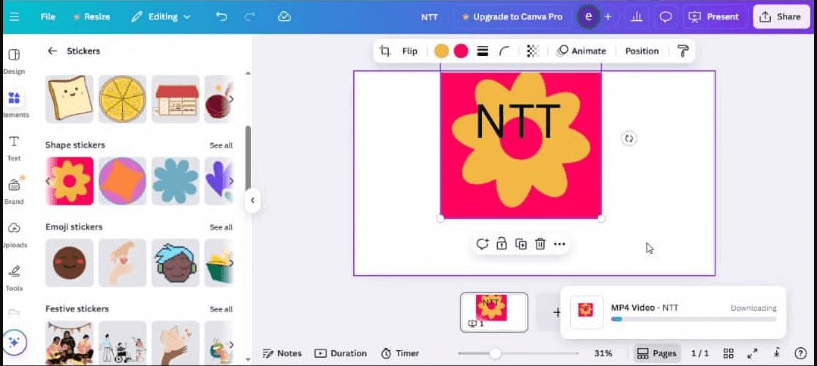Click the cloud save status icon
This screenshot has height=366, width=817.
coord(284,17)
